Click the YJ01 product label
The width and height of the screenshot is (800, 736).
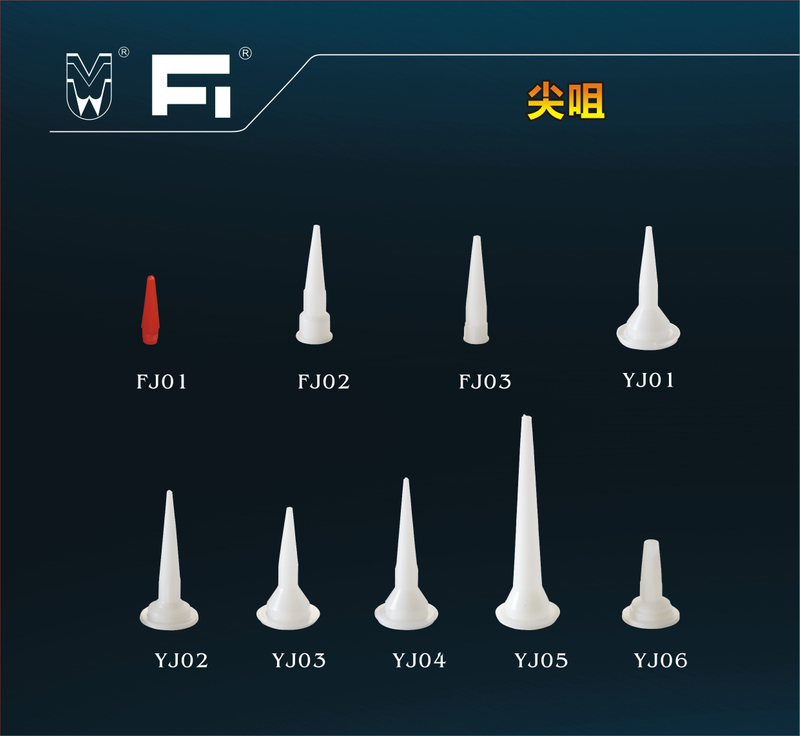[x=648, y=380]
